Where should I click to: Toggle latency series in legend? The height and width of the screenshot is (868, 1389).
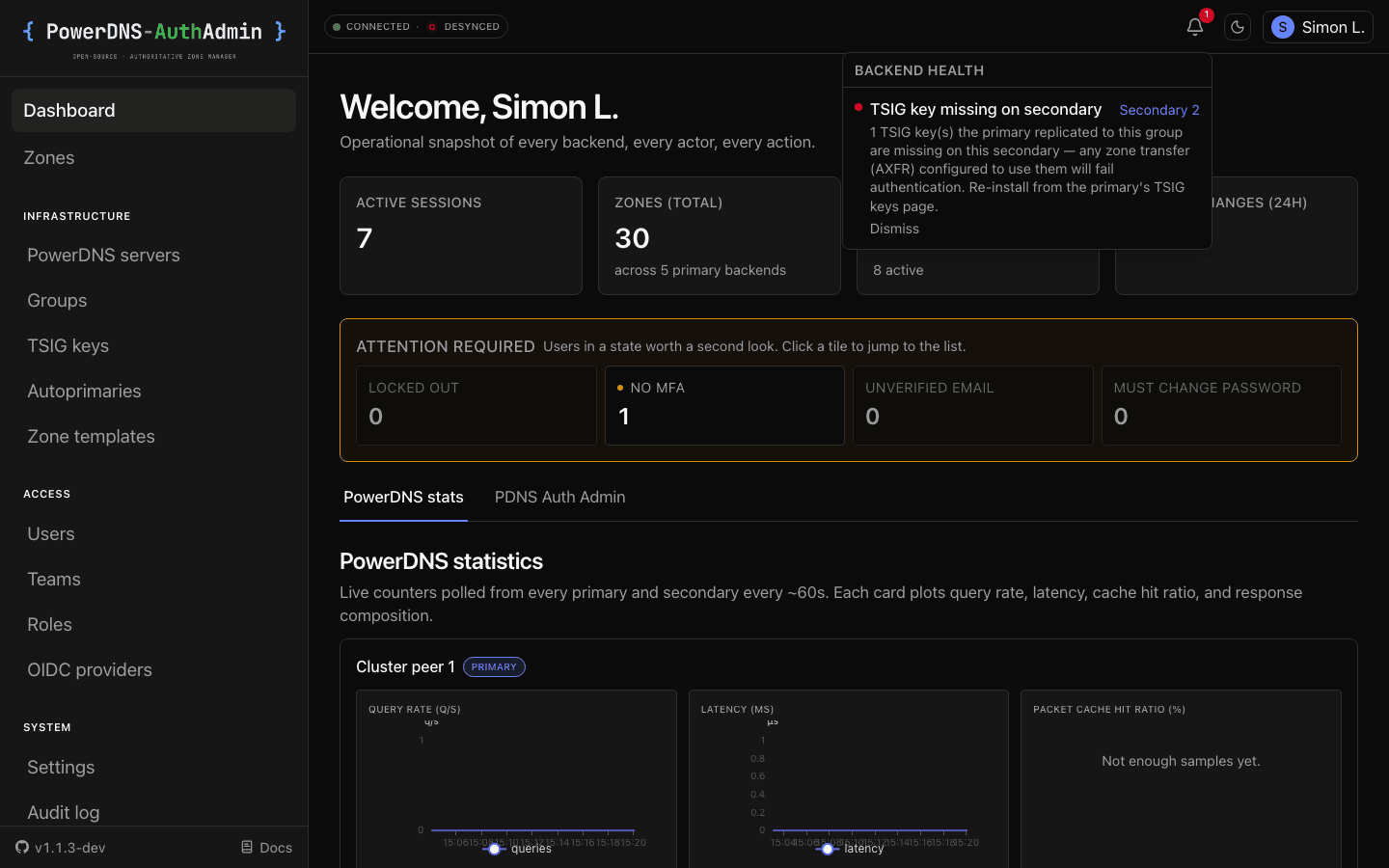coord(850,849)
